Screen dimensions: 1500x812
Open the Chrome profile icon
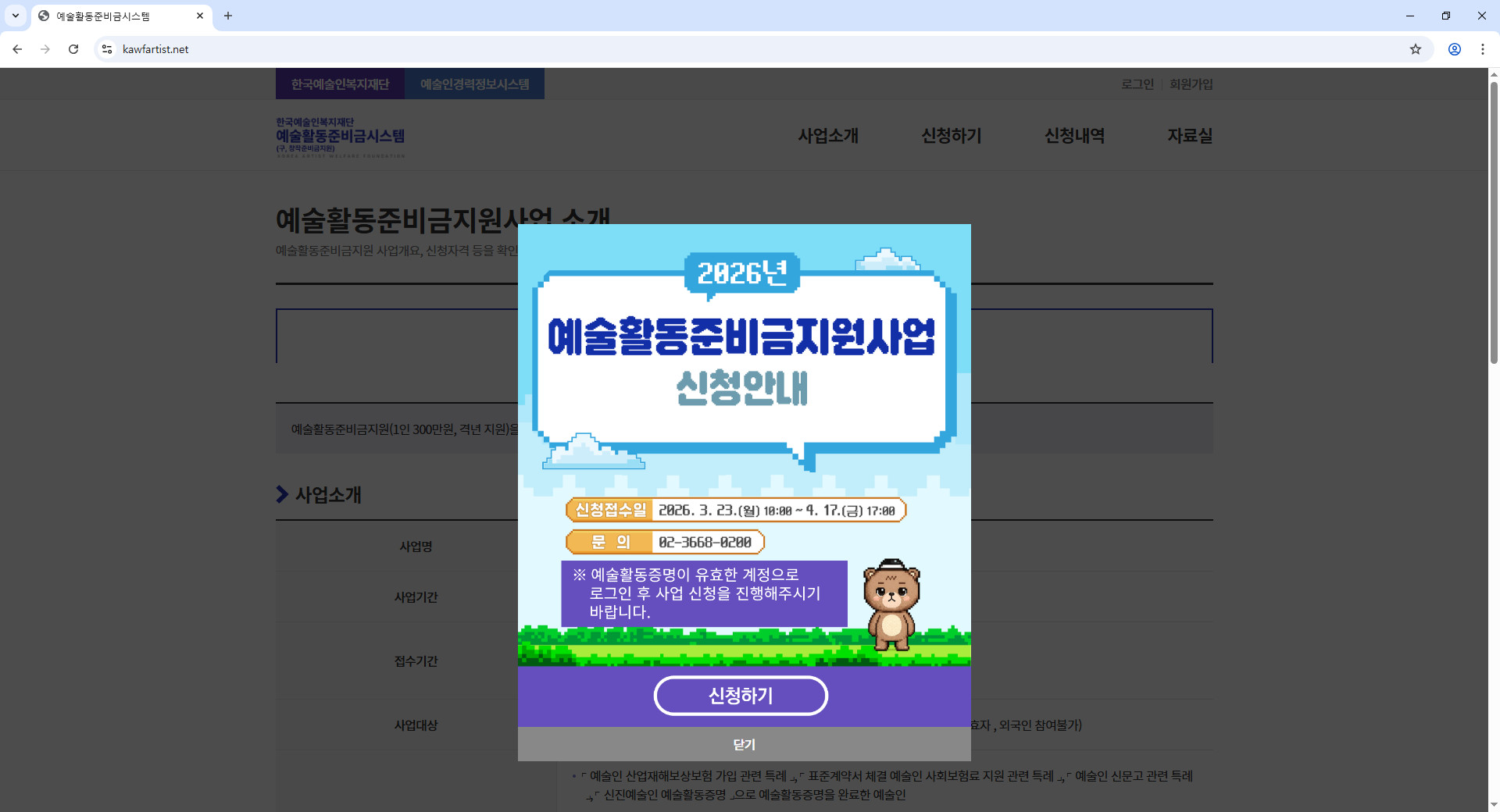point(1455,49)
